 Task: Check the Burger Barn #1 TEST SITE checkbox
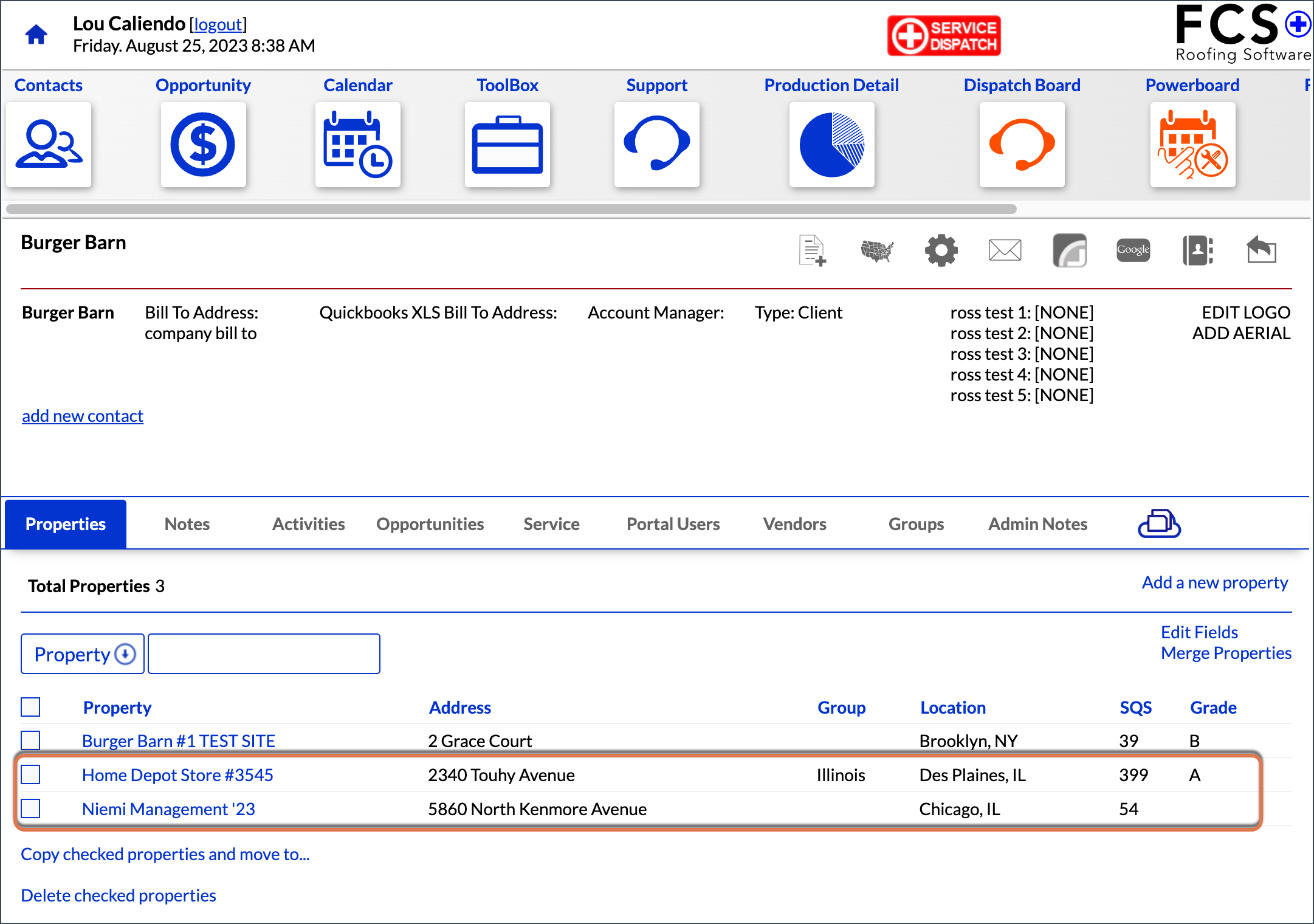[x=30, y=740]
